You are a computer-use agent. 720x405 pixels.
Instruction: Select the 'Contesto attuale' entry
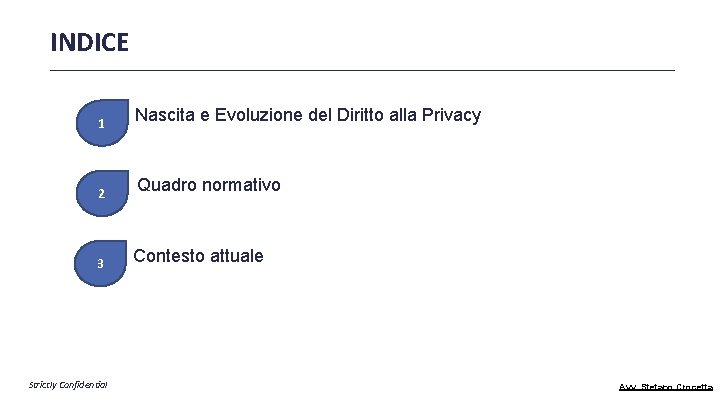[198, 255]
